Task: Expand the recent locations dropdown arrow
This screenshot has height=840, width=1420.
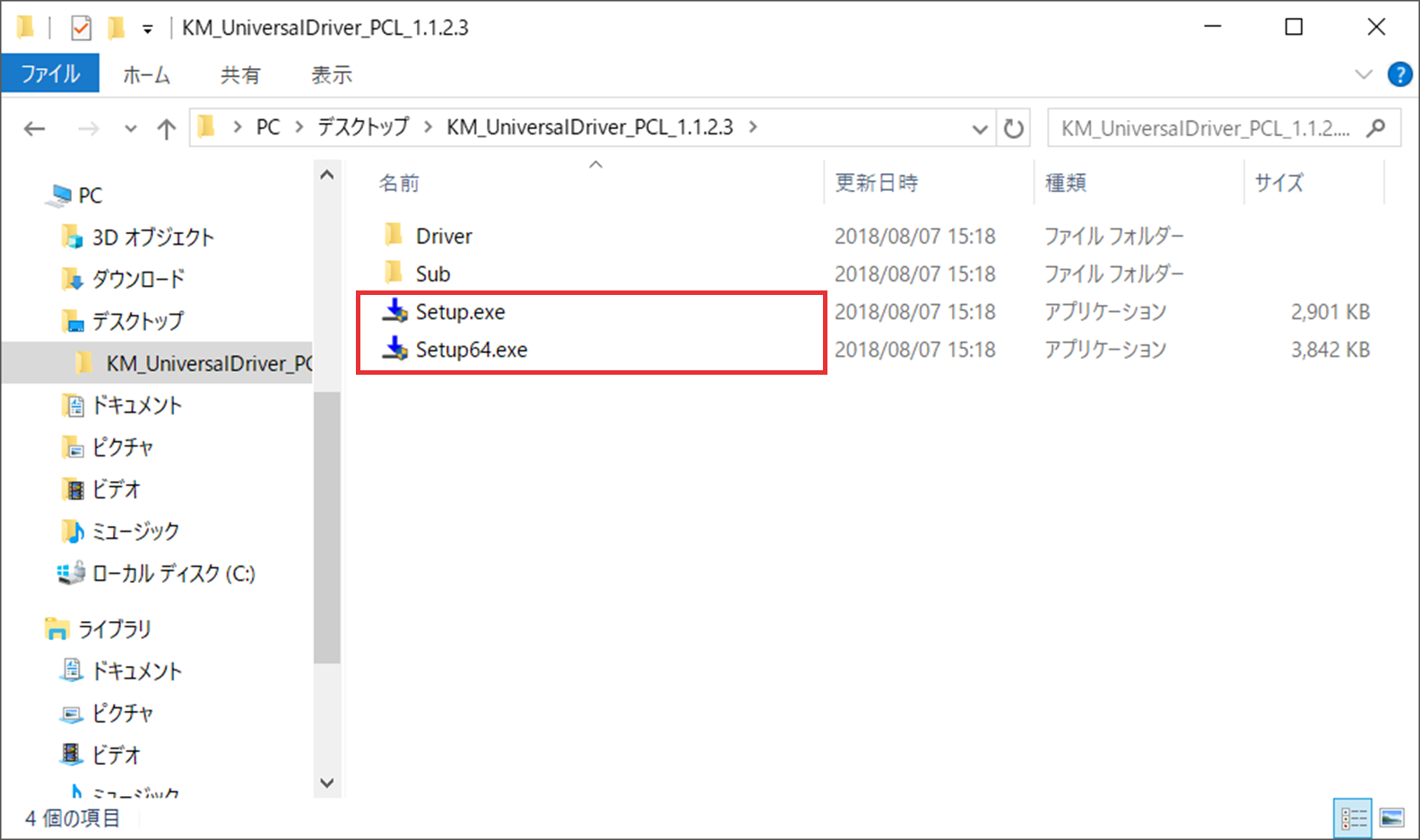Action: 130,128
